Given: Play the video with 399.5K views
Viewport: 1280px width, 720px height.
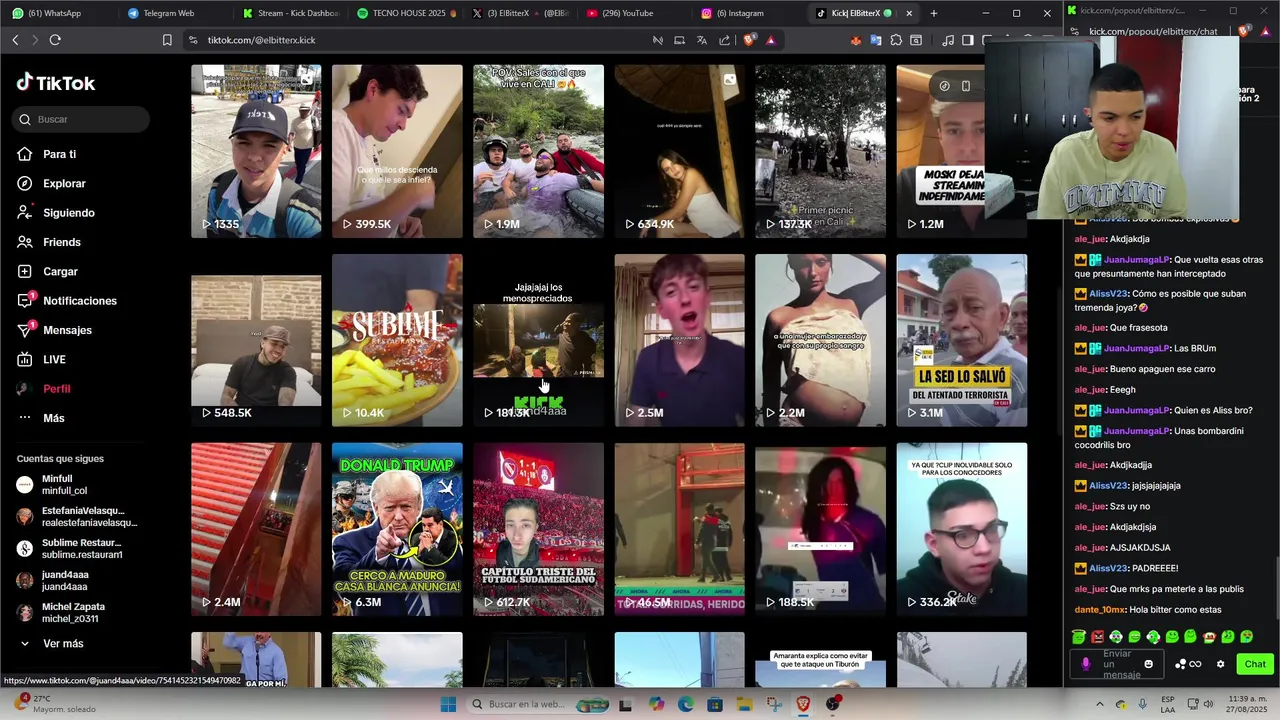Looking at the screenshot, I should click(397, 151).
